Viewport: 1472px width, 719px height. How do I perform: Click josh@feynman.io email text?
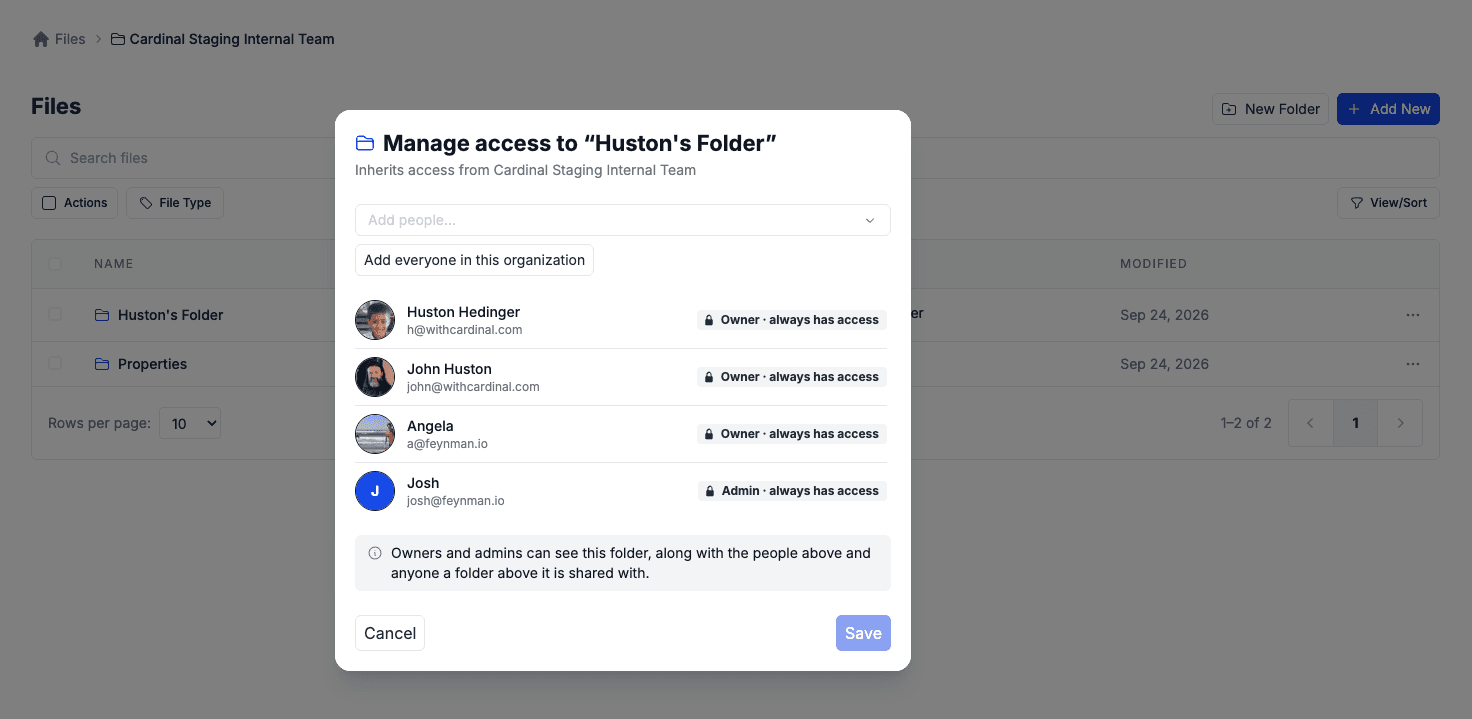(455, 500)
